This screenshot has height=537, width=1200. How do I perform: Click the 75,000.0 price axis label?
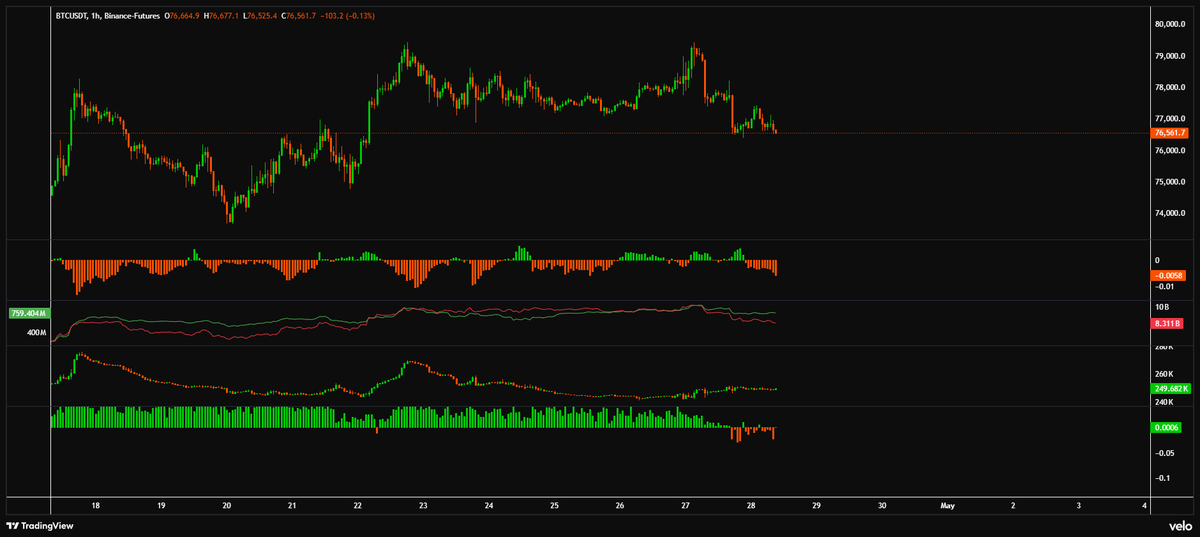1170,182
